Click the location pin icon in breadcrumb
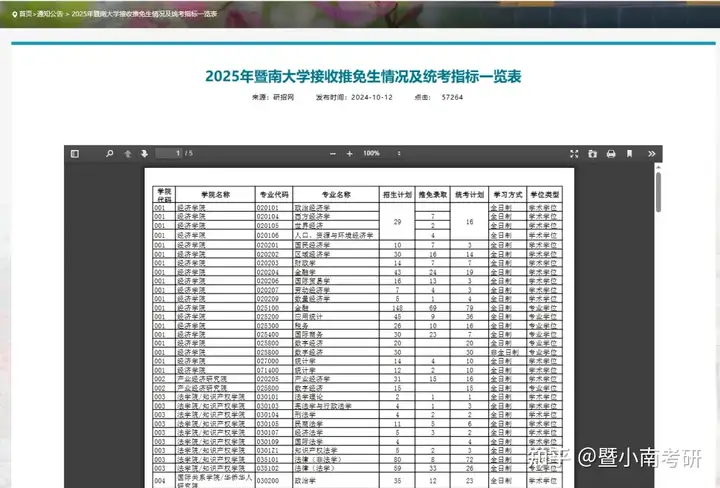This screenshot has width=720, height=488. click(x=15, y=14)
